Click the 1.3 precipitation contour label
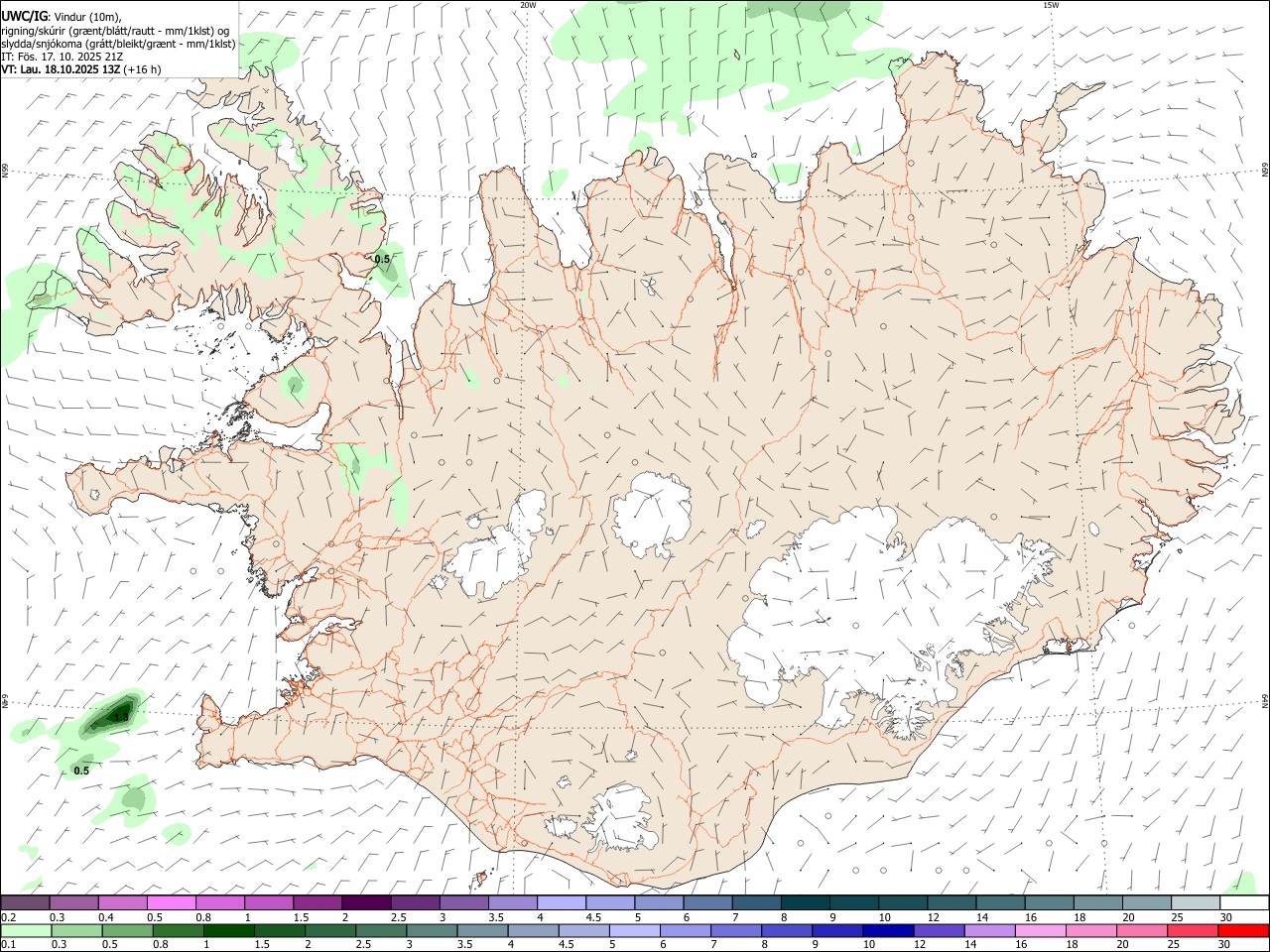The height and width of the screenshot is (952, 1270). (121, 717)
